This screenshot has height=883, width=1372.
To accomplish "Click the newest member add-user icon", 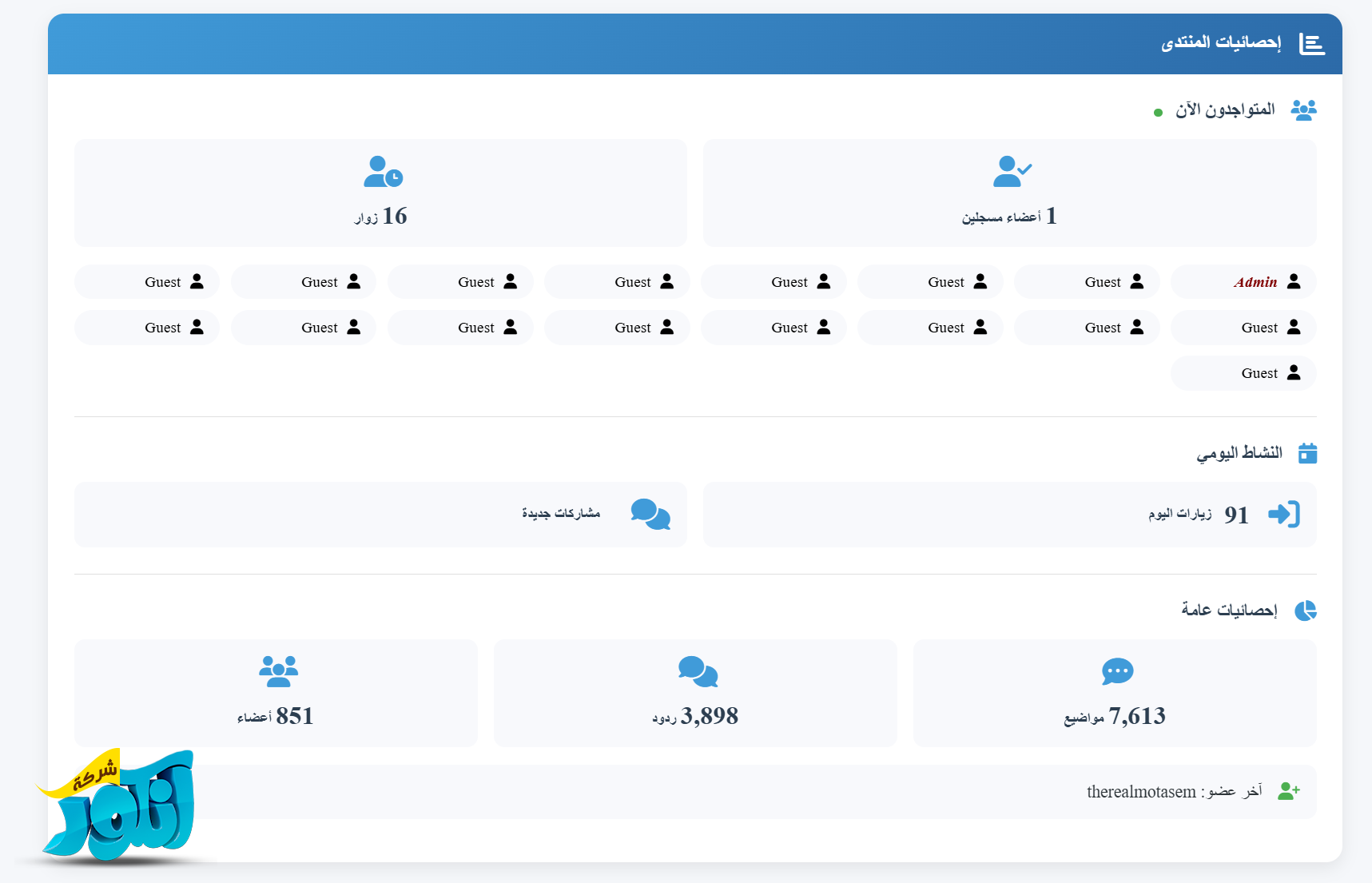I will 1288,791.
